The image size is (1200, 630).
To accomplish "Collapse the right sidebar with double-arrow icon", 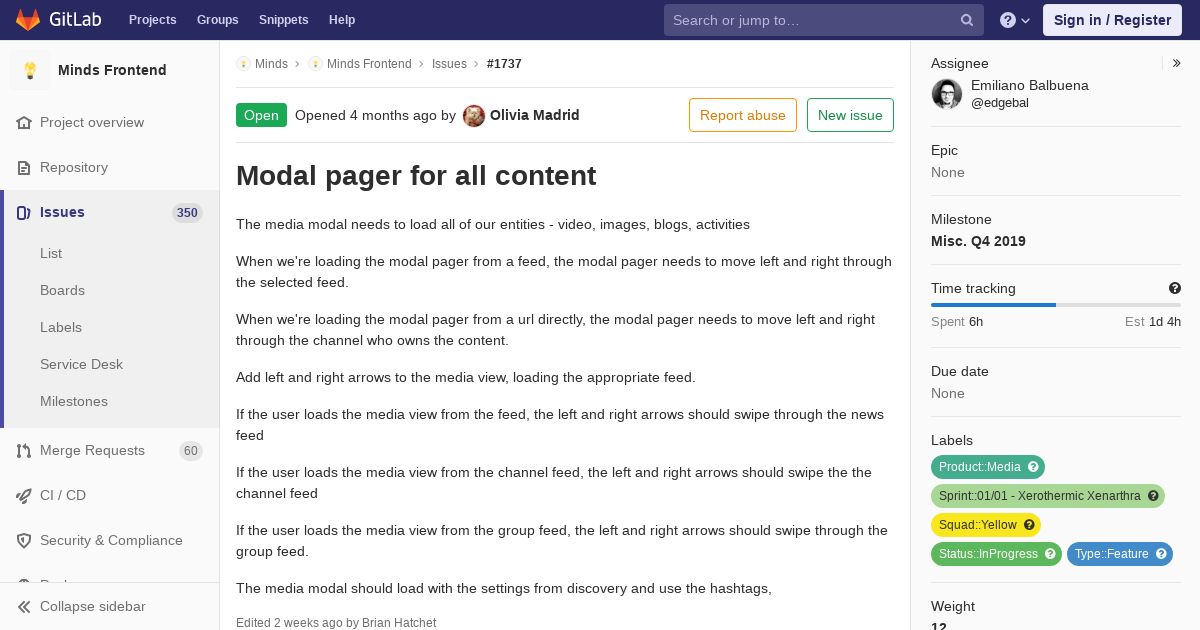I will [x=1177, y=63].
